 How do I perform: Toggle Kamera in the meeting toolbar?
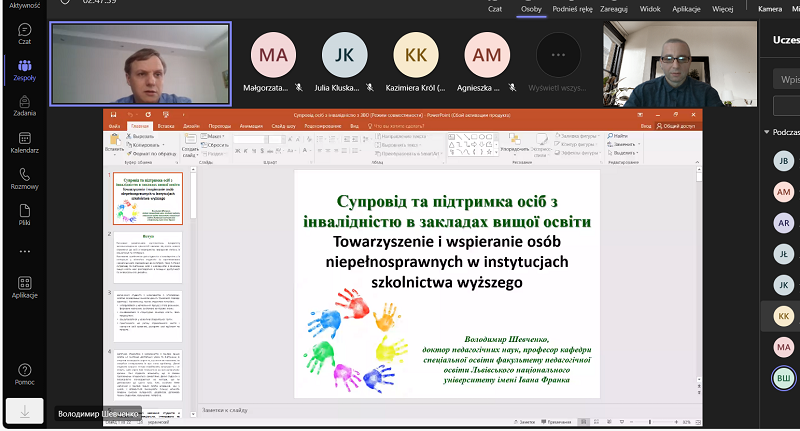point(770,8)
